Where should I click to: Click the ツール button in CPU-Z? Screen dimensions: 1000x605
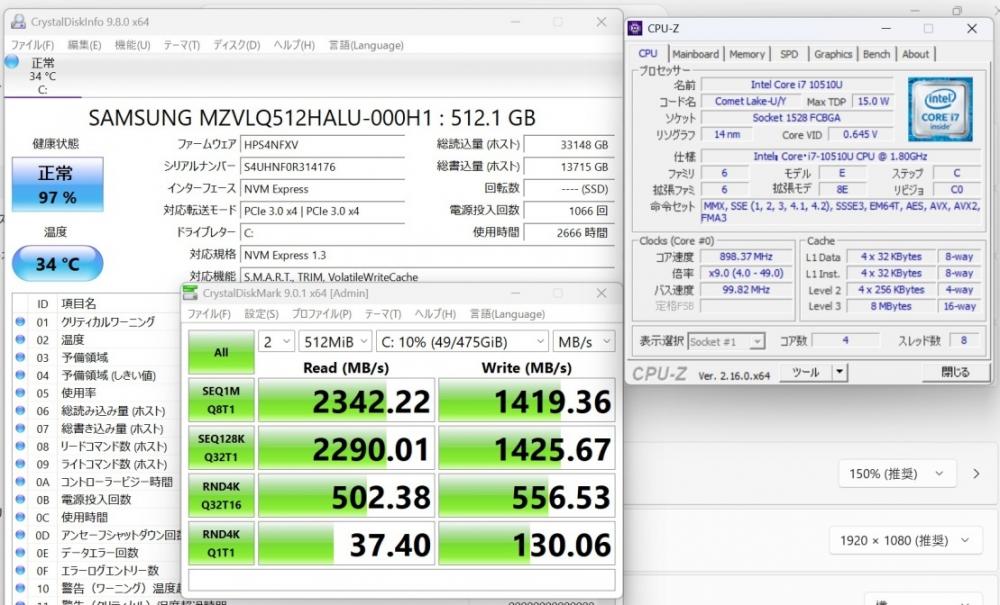click(805, 372)
